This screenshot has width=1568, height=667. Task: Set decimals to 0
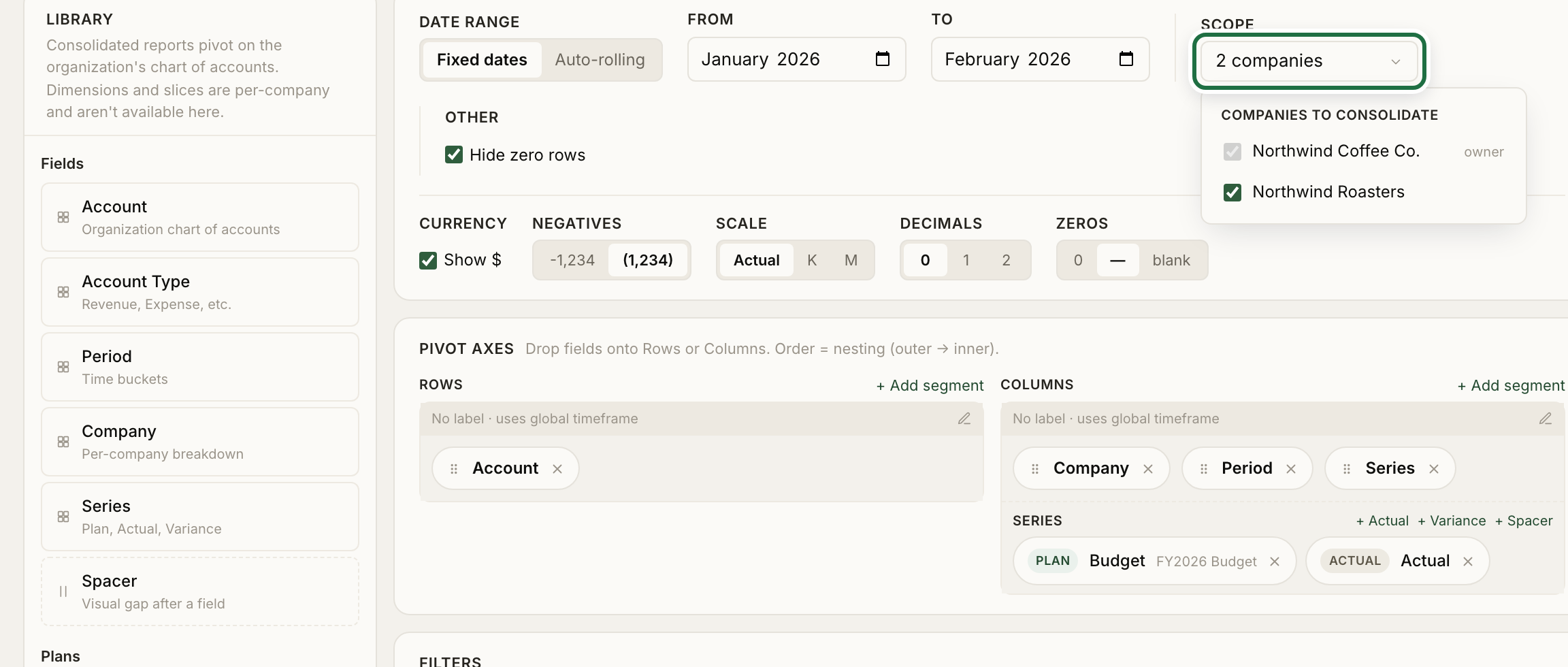pos(926,260)
